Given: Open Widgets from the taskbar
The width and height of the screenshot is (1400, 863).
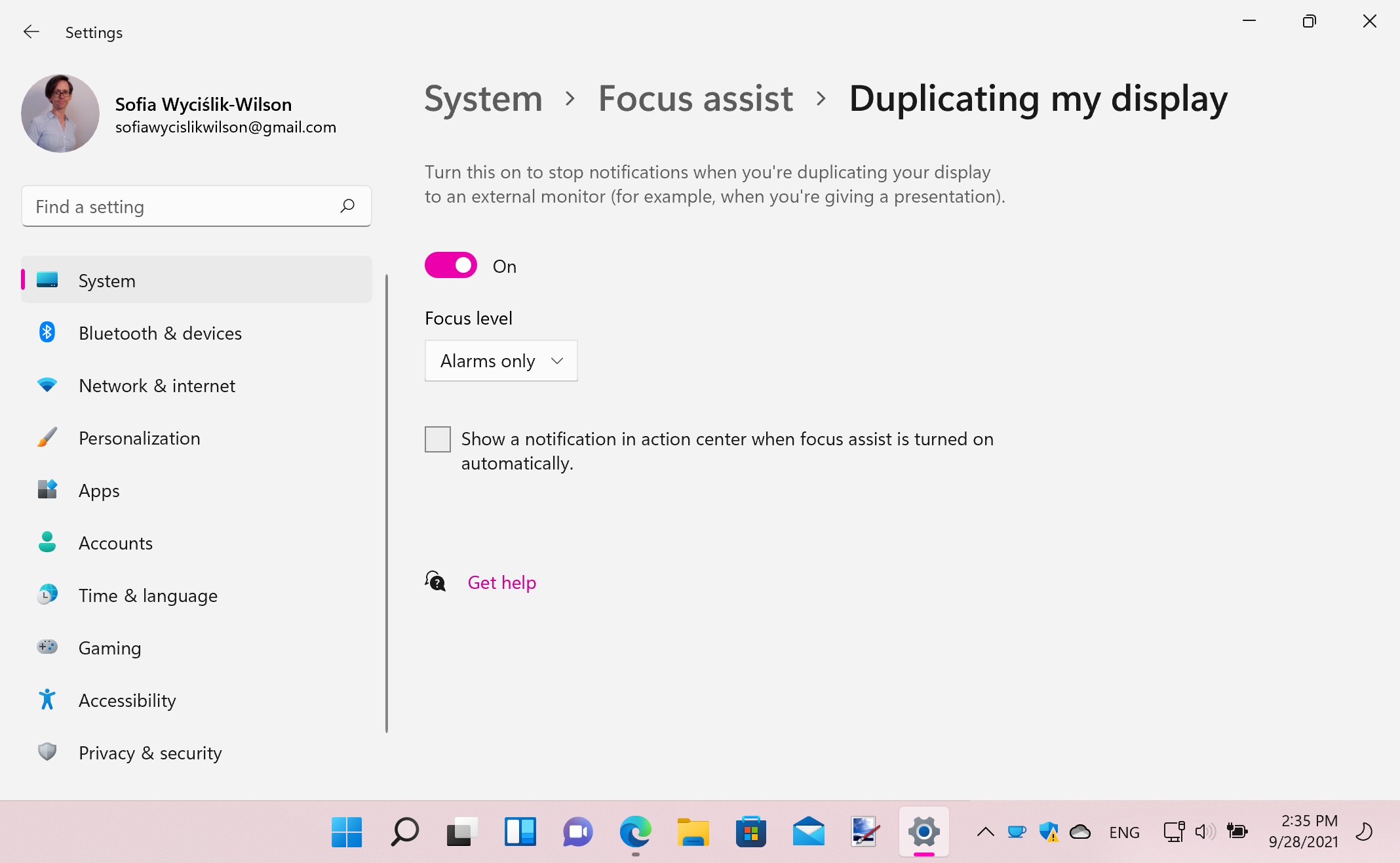Looking at the screenshot, I should coord(520,832).
